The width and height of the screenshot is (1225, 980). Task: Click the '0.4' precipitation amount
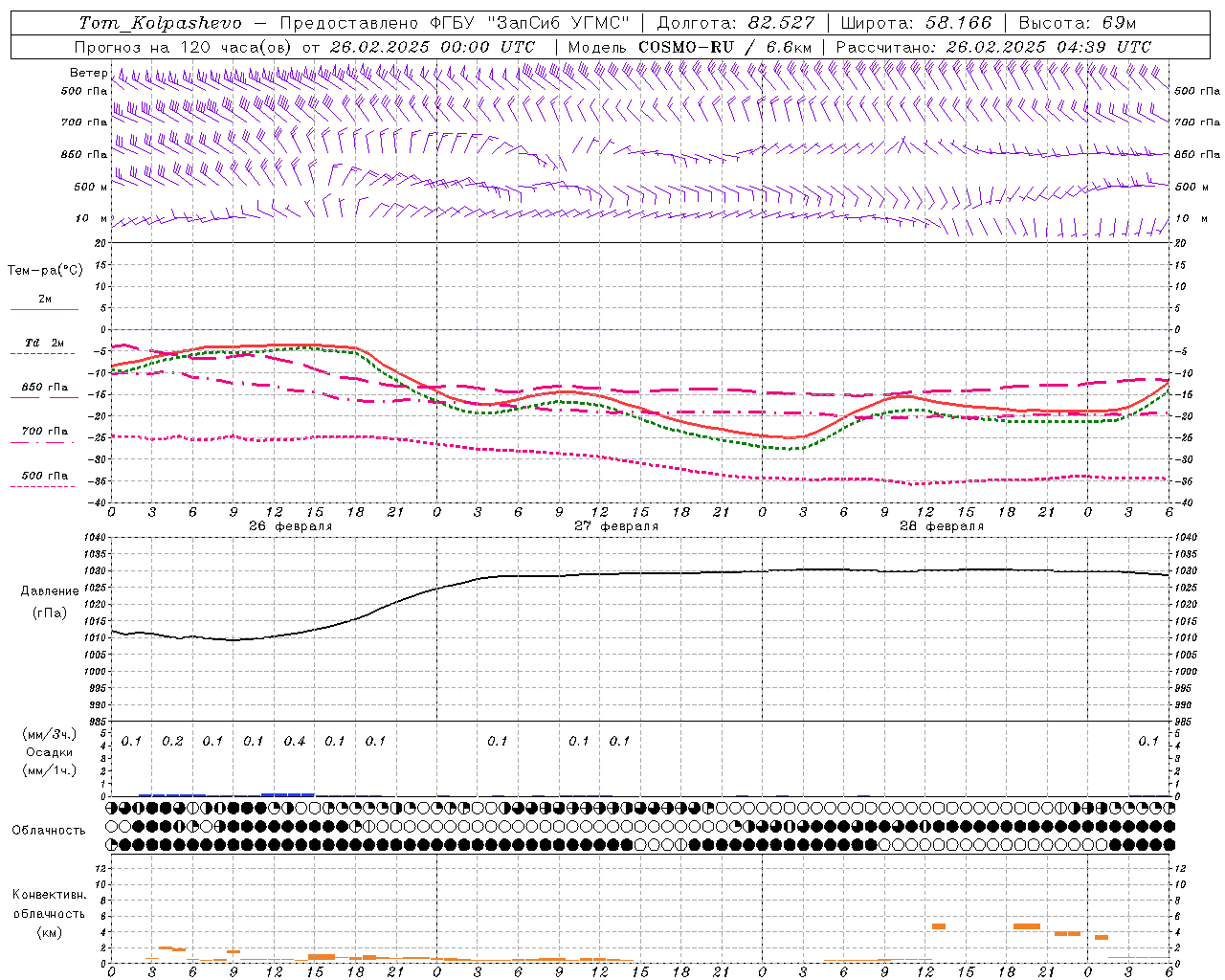(x=295, y=742)
